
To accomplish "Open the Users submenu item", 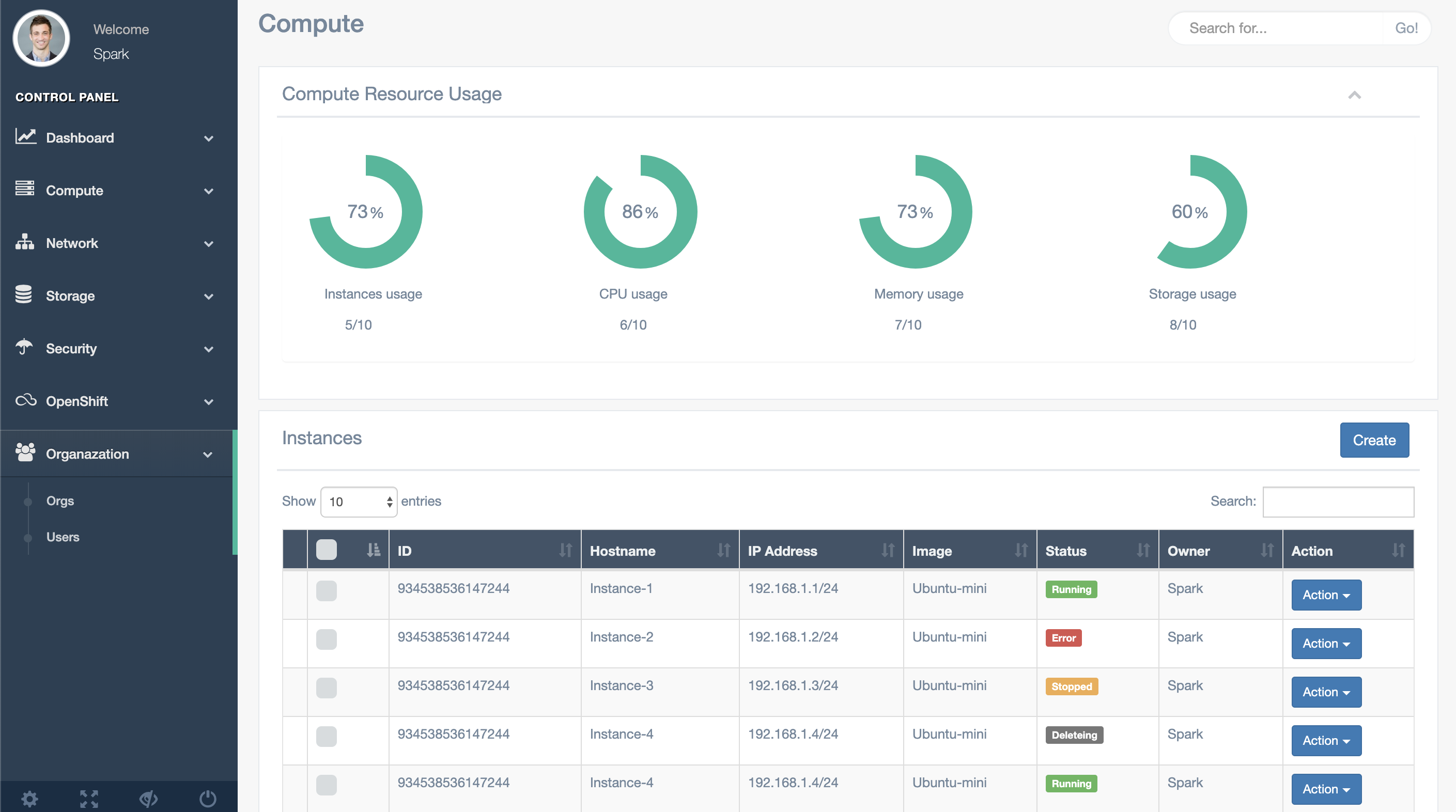I will [63, 537].
